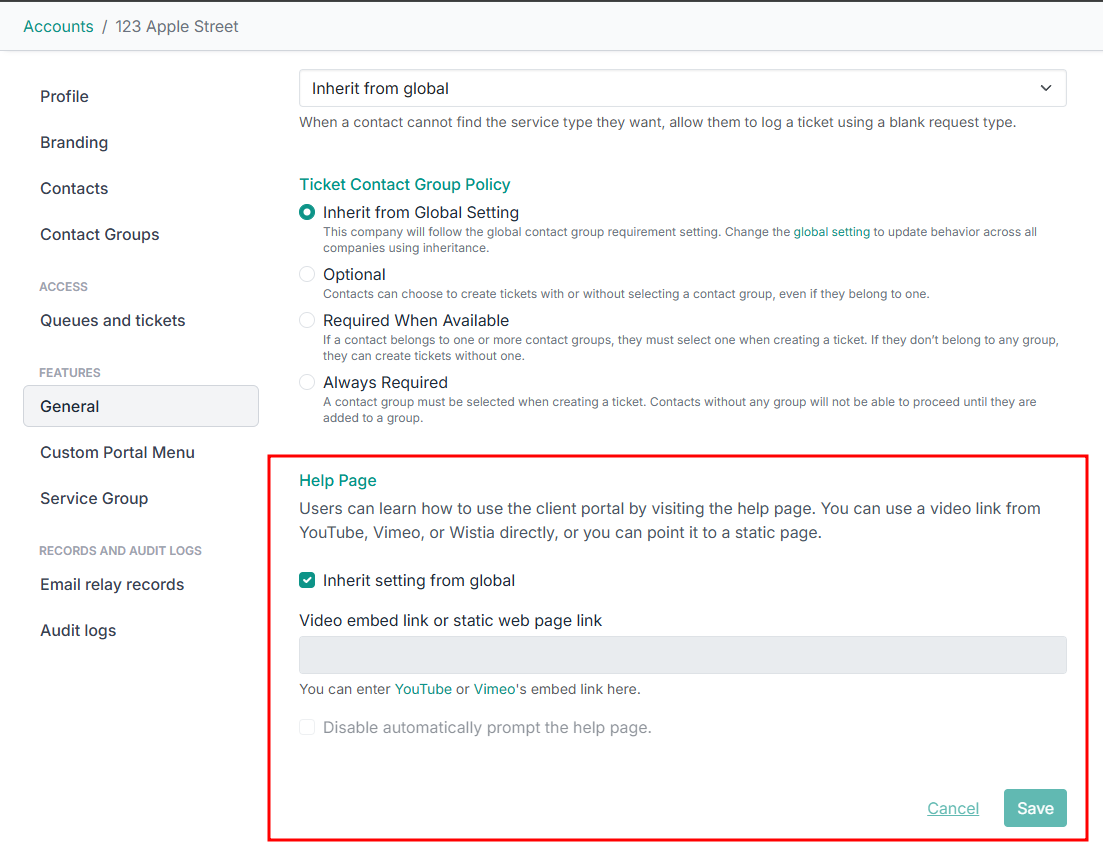The height and width of the screenshot is (859, 1103).
Task: Uncheck Inherit setting from global checkbox
Action: 307,580
